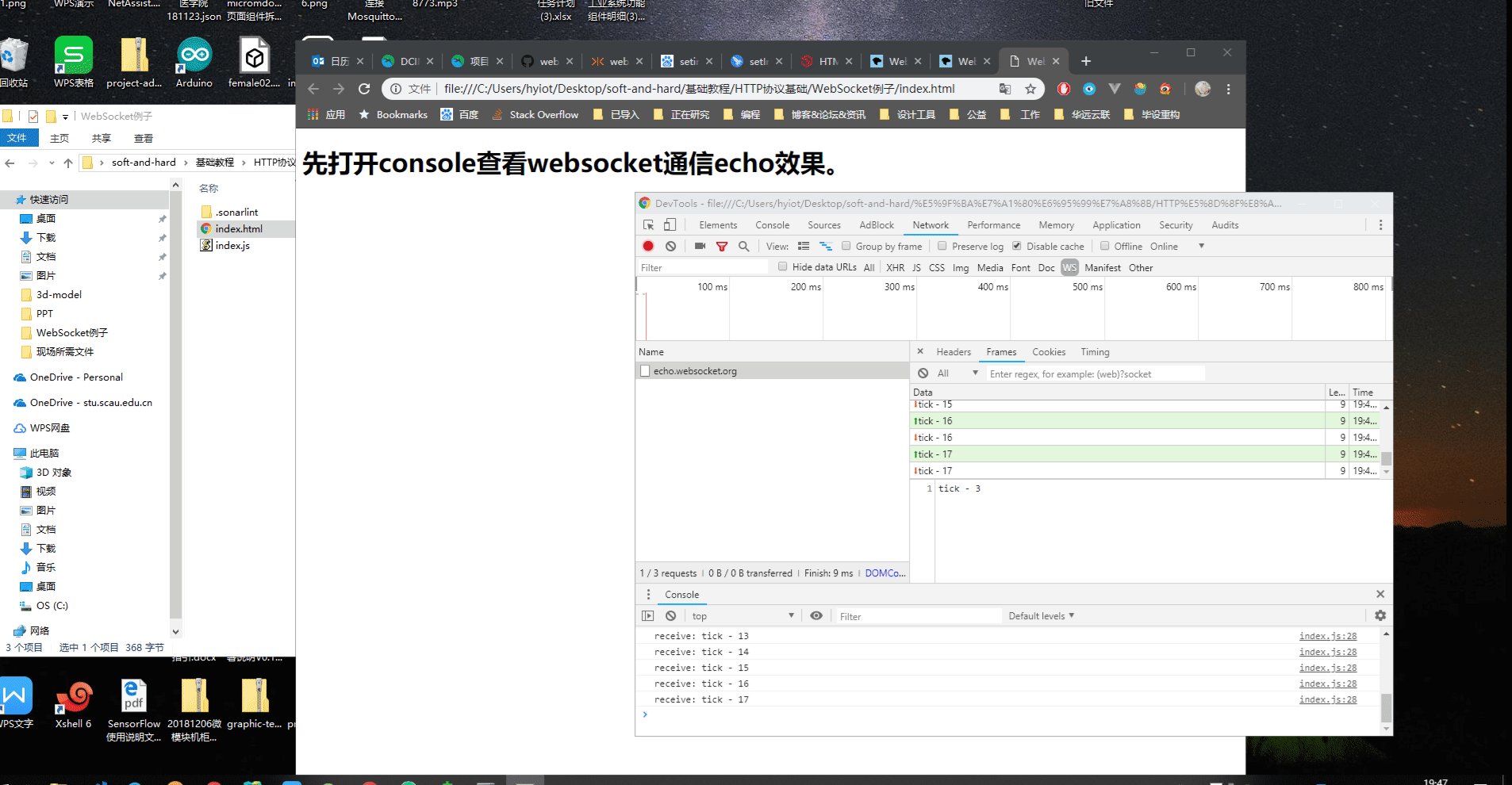Click the search icon in Network panel
This screenshot has width=1512, height=785.
(743, 246)
